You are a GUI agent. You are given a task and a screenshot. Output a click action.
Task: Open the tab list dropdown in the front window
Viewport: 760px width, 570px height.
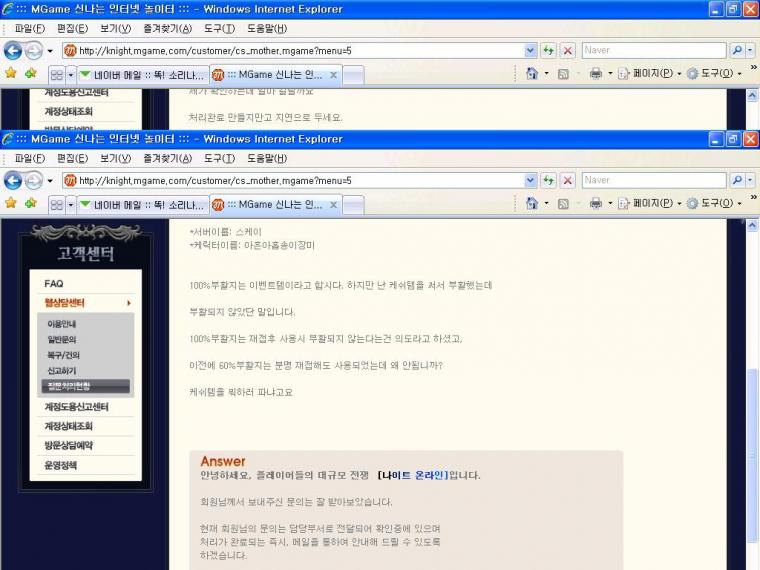(x=71, y=205)
